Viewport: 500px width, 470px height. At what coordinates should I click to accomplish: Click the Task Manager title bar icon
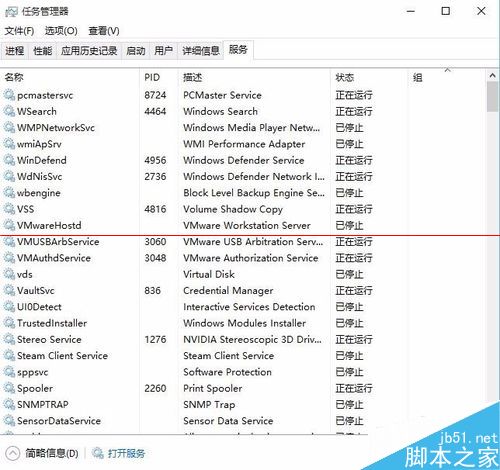point(11,12)
